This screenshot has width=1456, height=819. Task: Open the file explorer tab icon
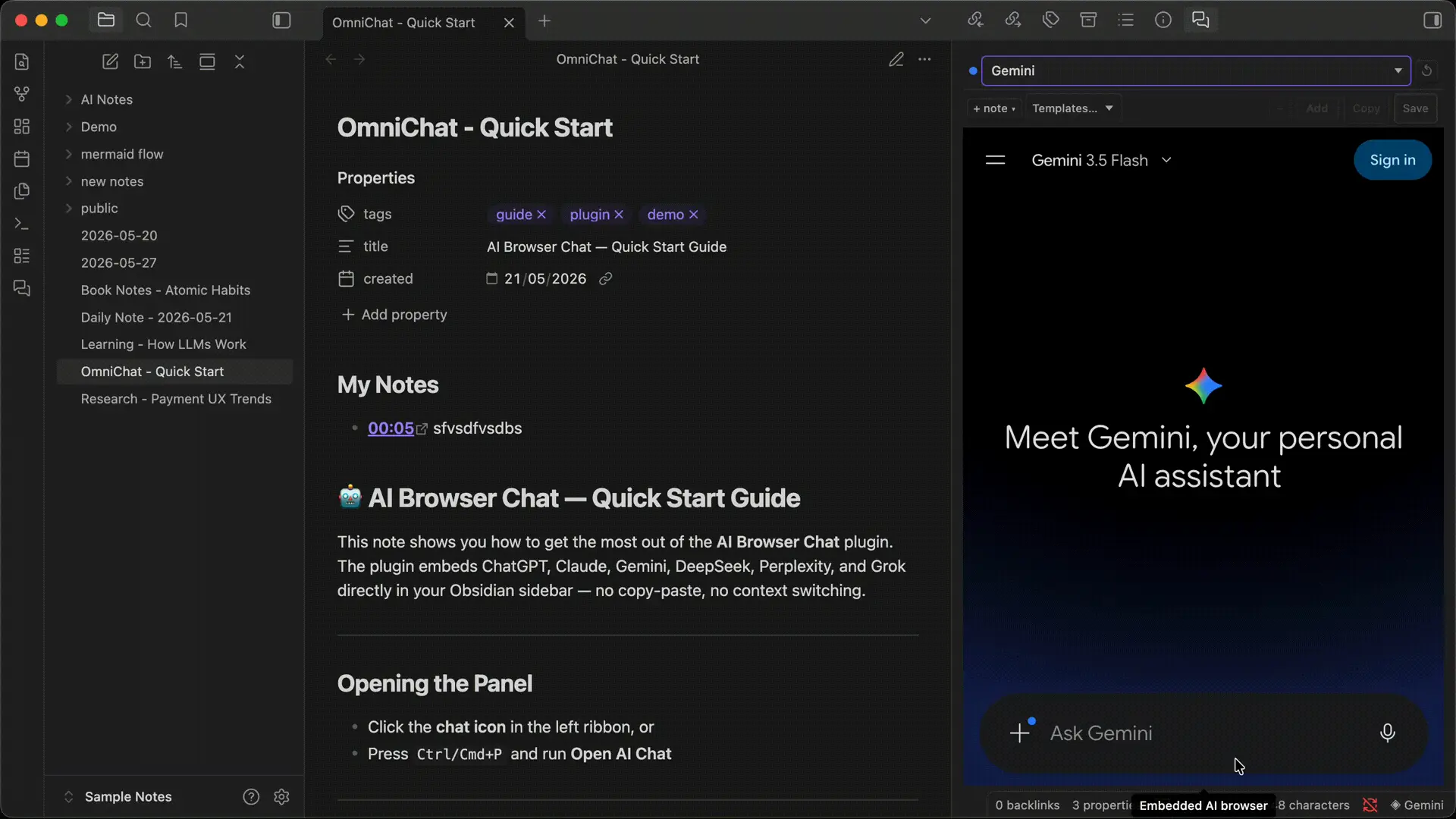pyautogui.click(x=106, y=20)
